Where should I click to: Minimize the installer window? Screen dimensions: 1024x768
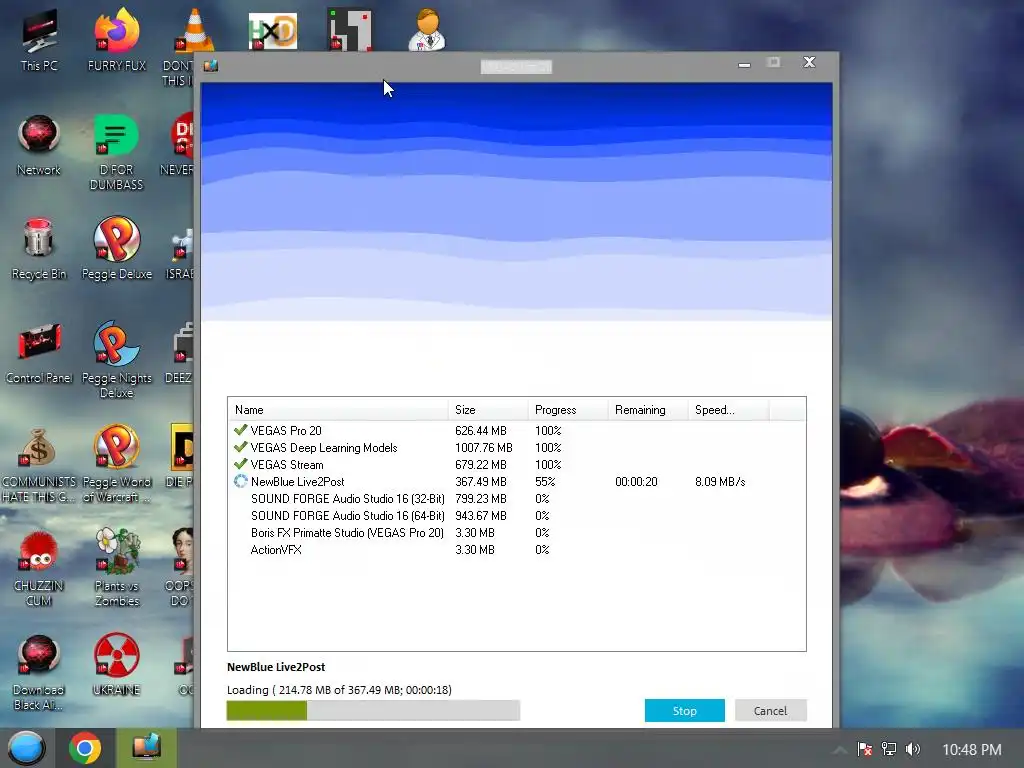(x=744, y=64)
